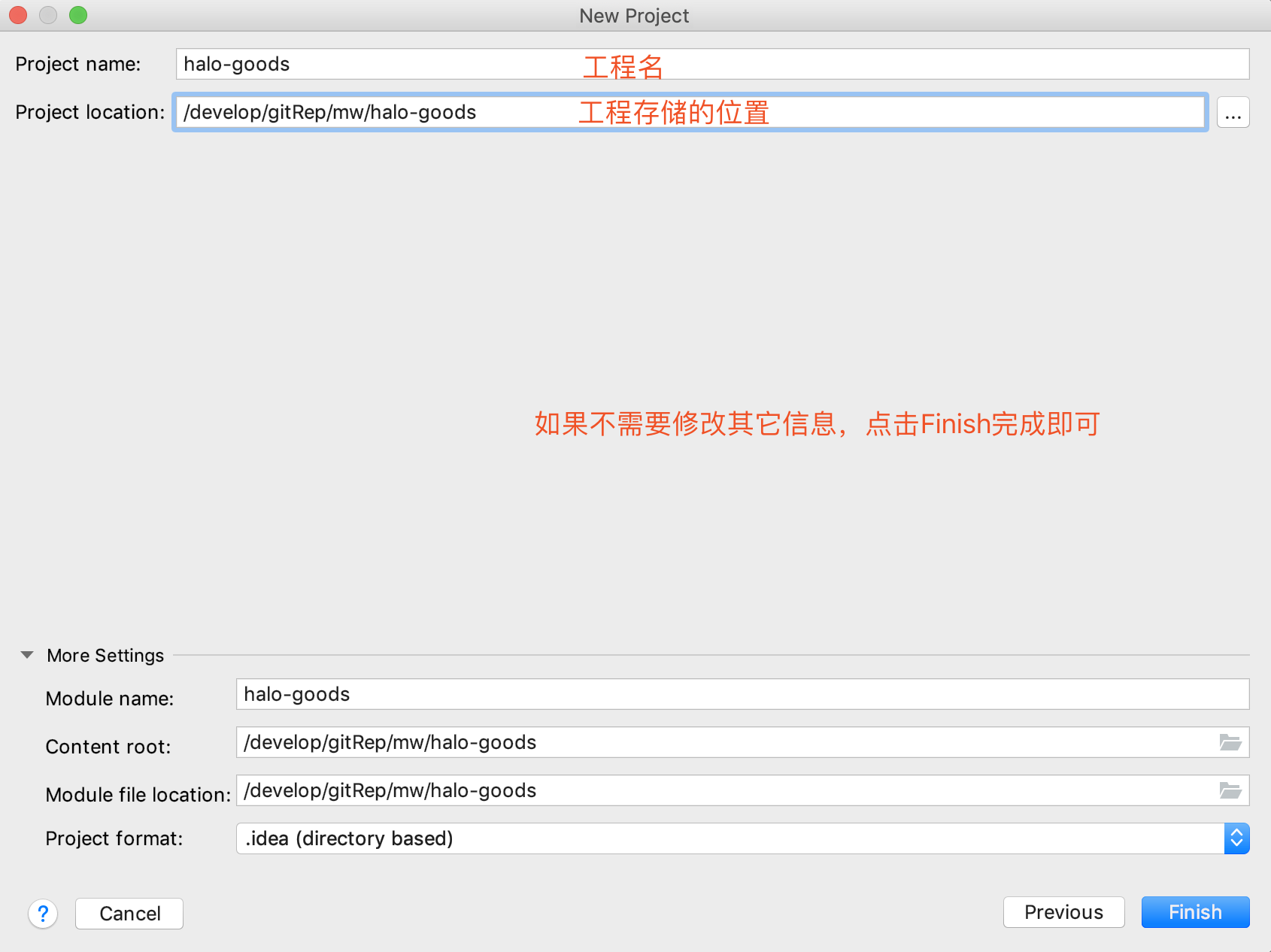Click the 'Project format:' label
Viewport: 1271px width, 952px height.
click(114, 838)
